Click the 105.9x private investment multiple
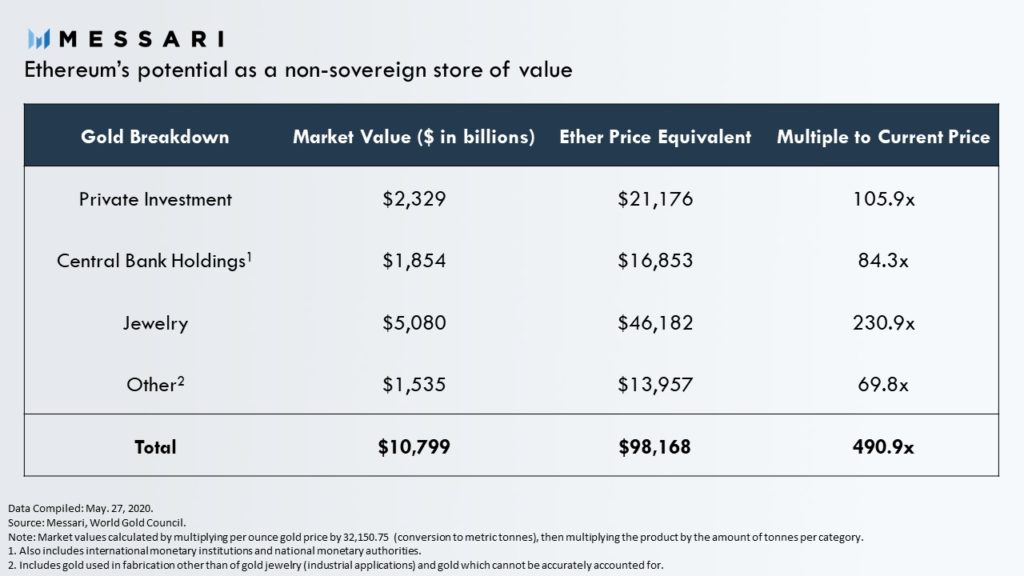The height and width of the screenshot is (576, 1024). 883,199
